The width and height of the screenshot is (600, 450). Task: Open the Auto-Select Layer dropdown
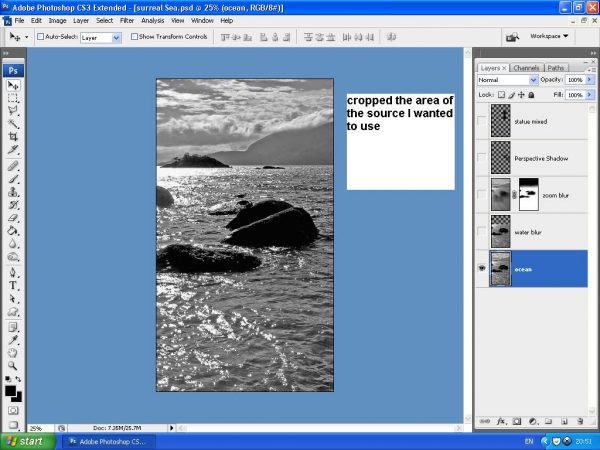pyautogui.click(x=116, y=38)
